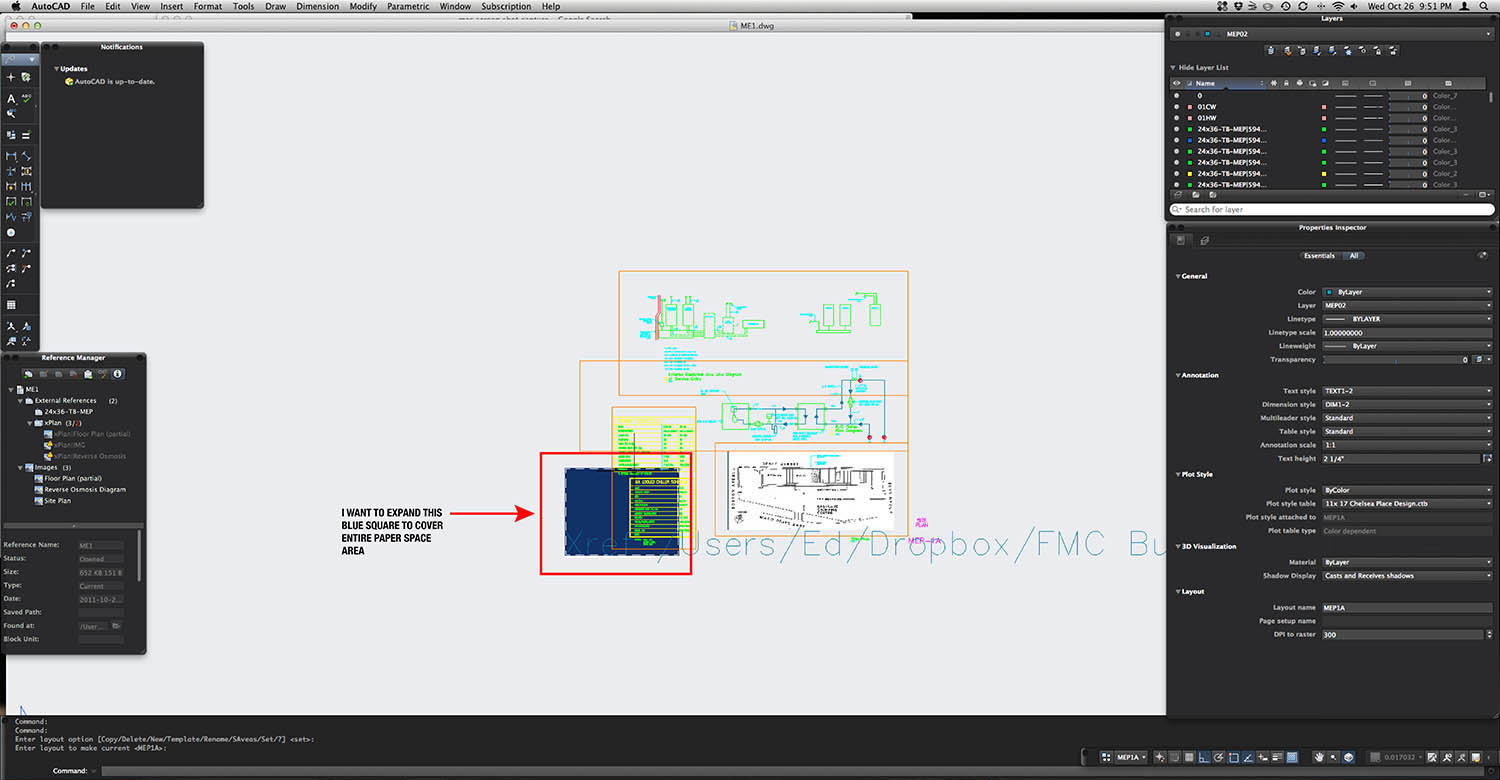This screenshot has width=1500, height=780.
Task: Open the Attach Reference icon in Reference Manager
Action: point(27,373)
